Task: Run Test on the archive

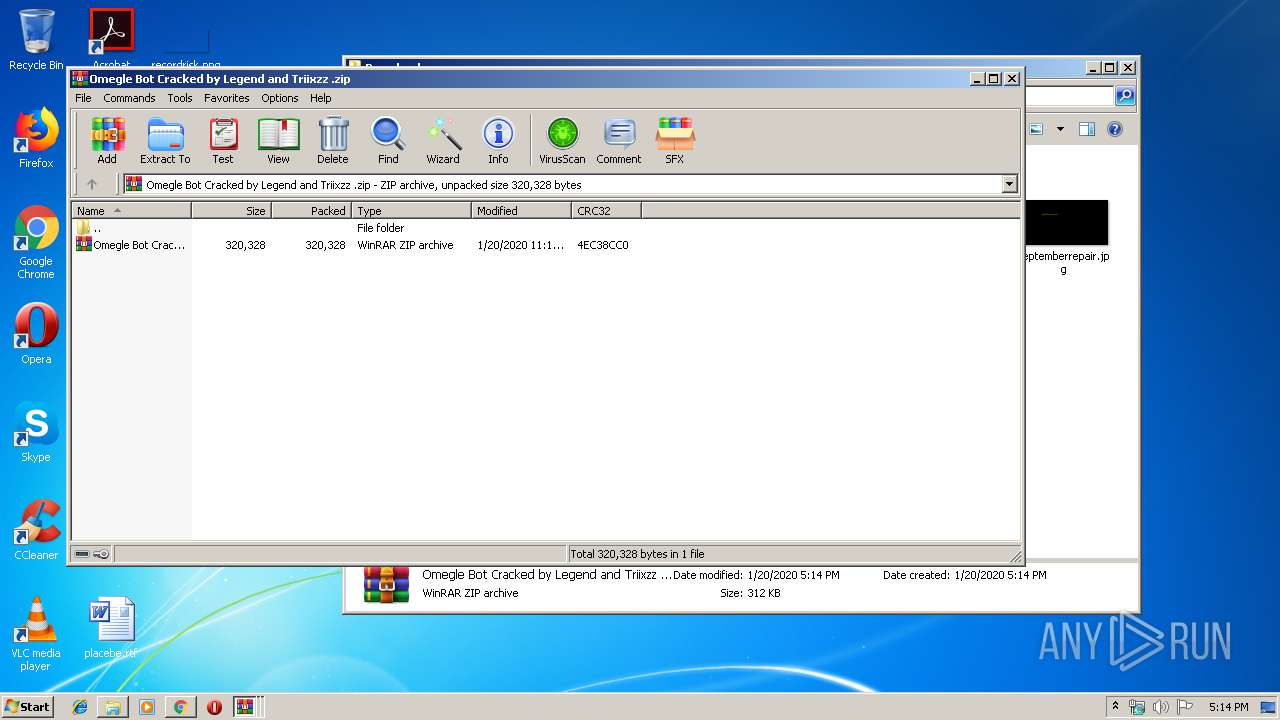Action: [223, 141]
